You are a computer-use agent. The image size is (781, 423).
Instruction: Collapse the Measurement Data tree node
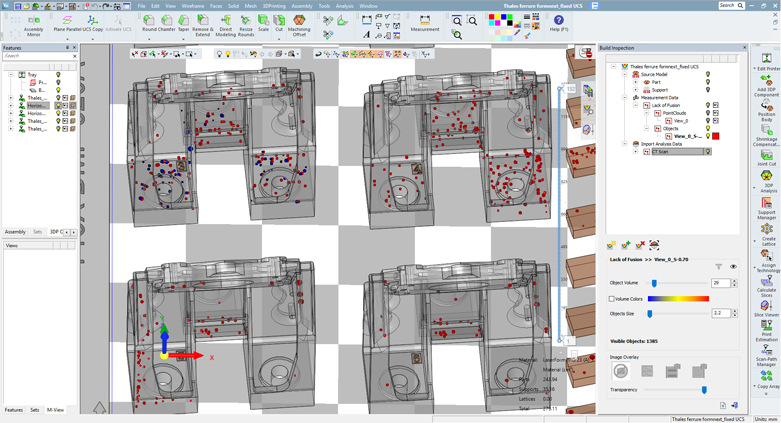pos(625,98)
